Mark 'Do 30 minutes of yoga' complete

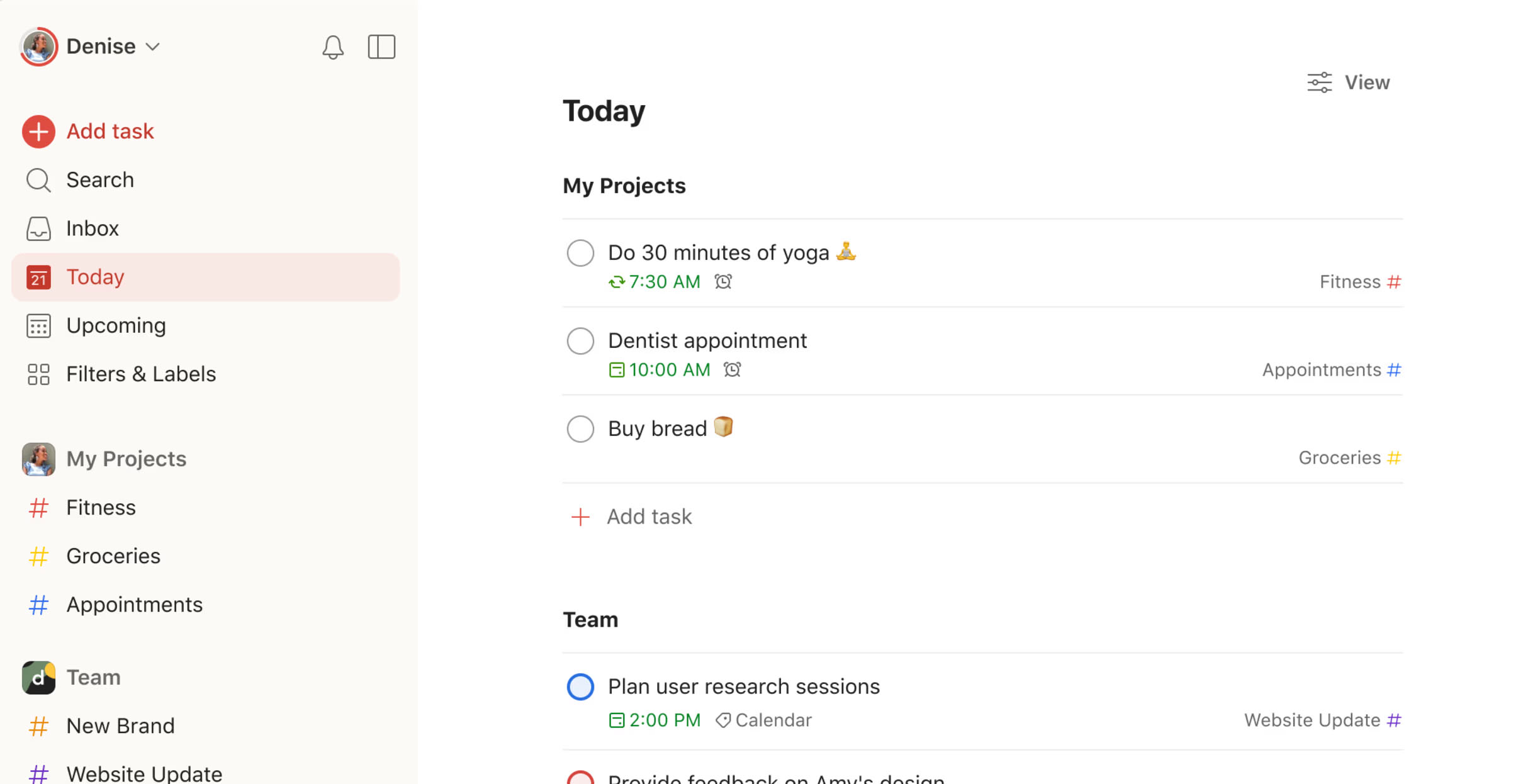point(580,252)
